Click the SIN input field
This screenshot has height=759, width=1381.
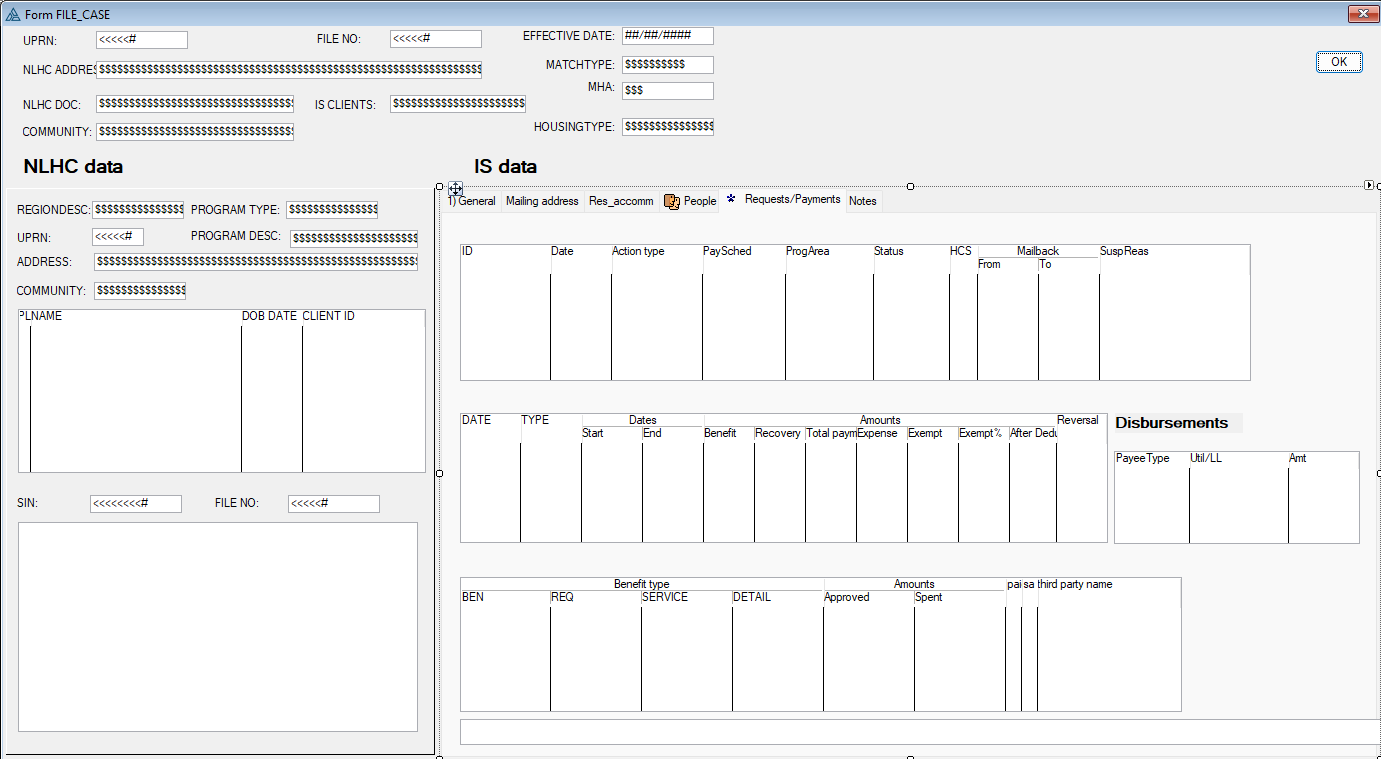pyautogui.click(x=135, y=504)
